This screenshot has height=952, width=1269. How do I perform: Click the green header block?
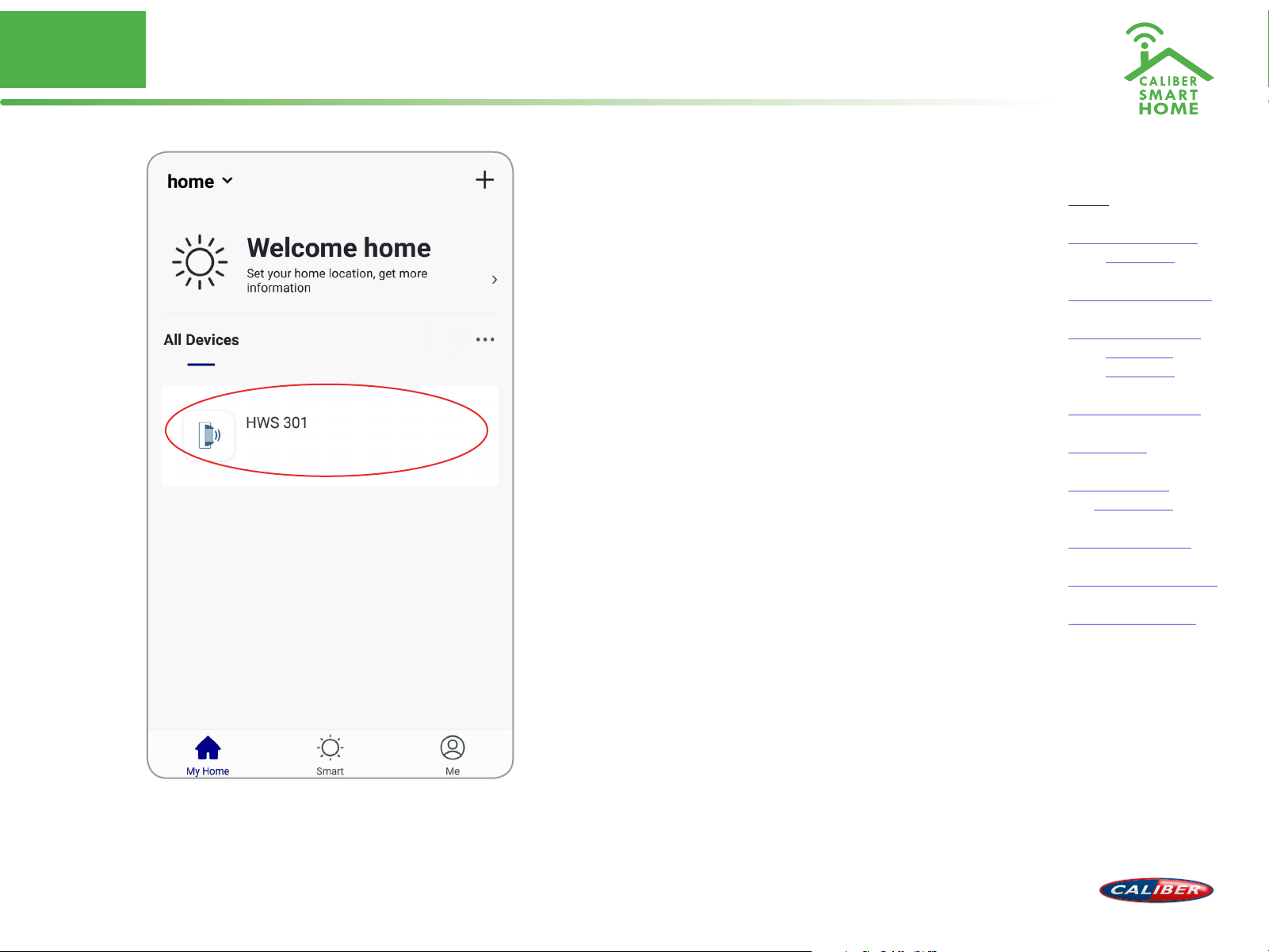click(73, 49)
